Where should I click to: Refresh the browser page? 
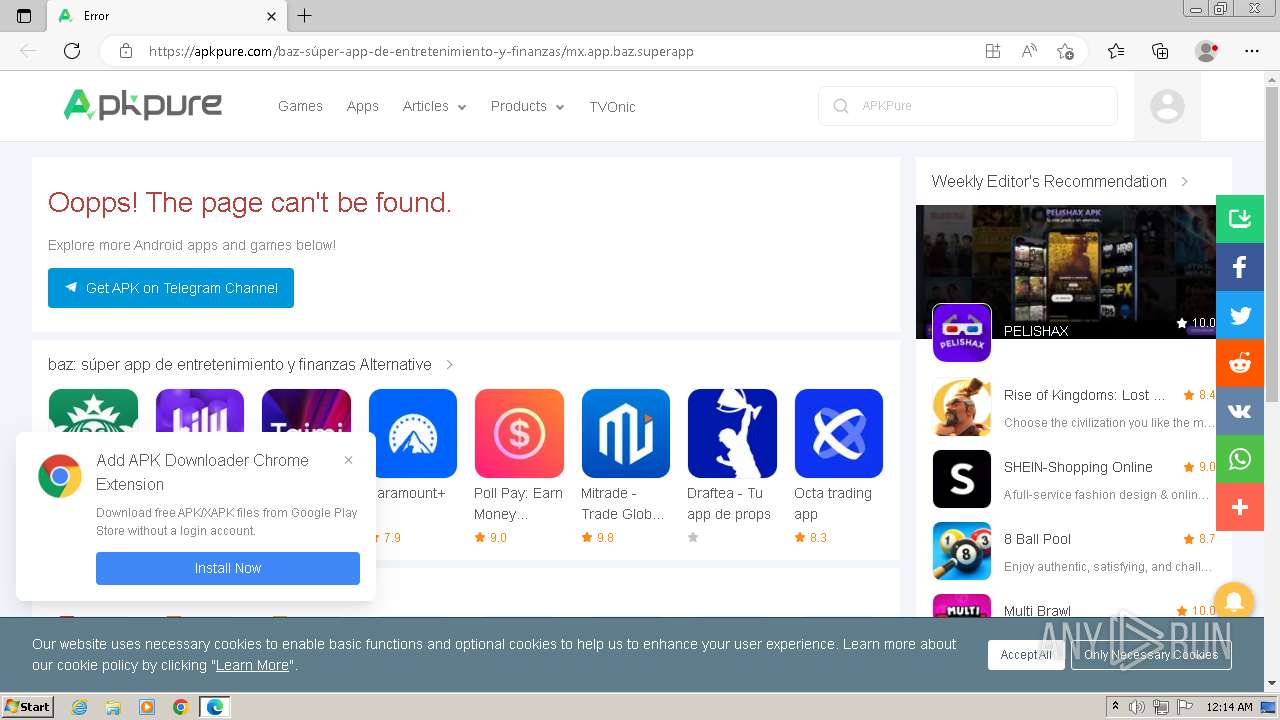click(x=72, y=51)
